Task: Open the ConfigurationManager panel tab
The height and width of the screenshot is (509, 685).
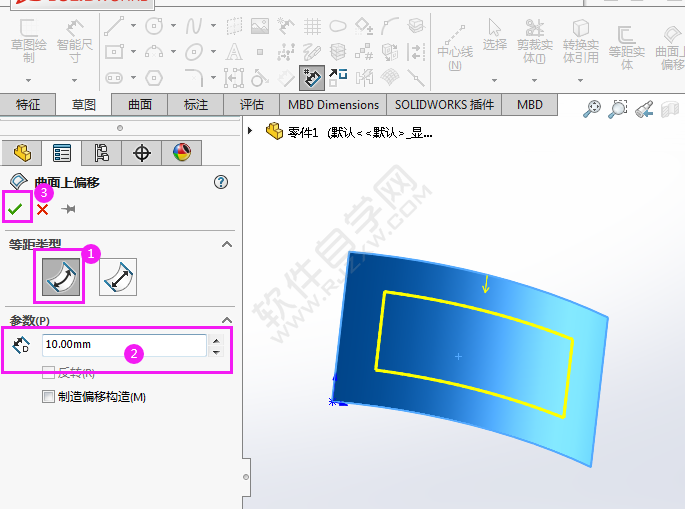Action: click(x=101, y=153)
